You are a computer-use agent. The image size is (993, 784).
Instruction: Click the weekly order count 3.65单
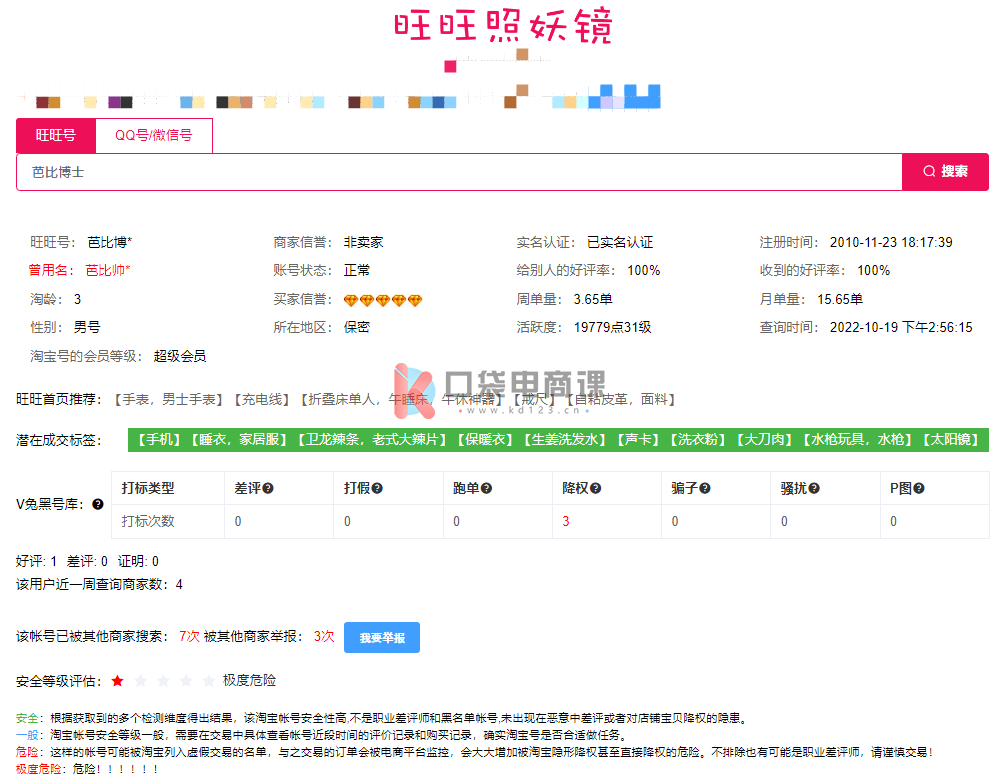(x=593, y=300)
